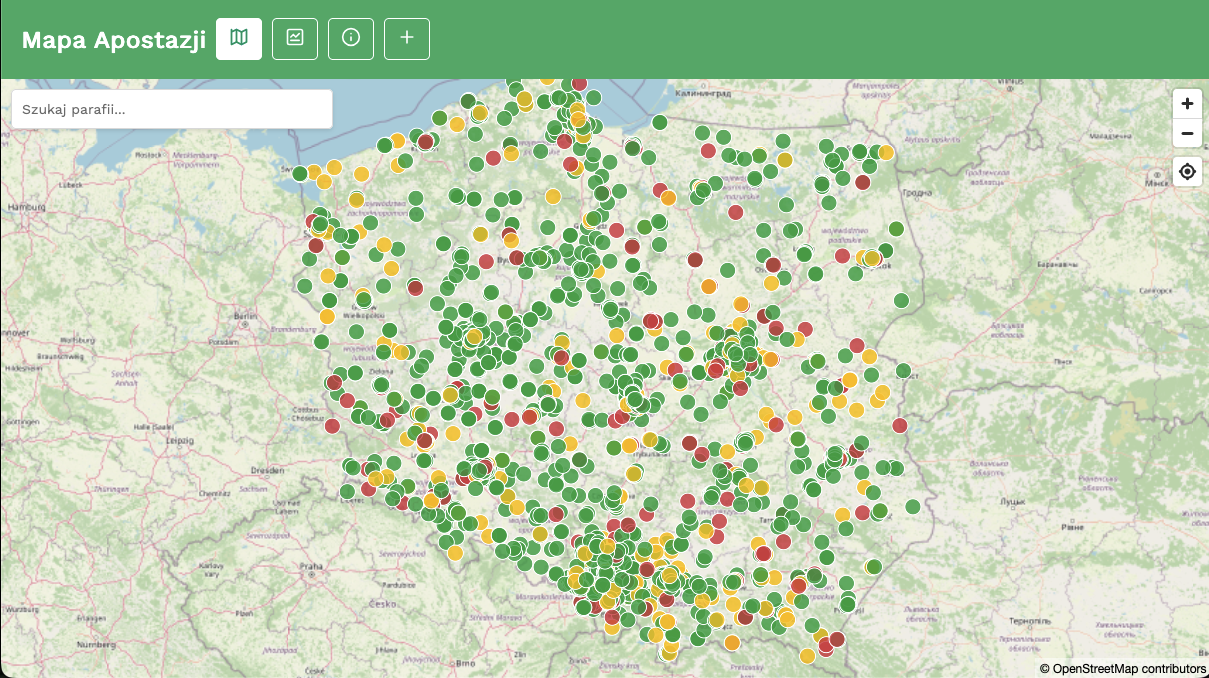Select westernmost green marker on Baltic coast
1209x678 pixels.
point(299,173)
